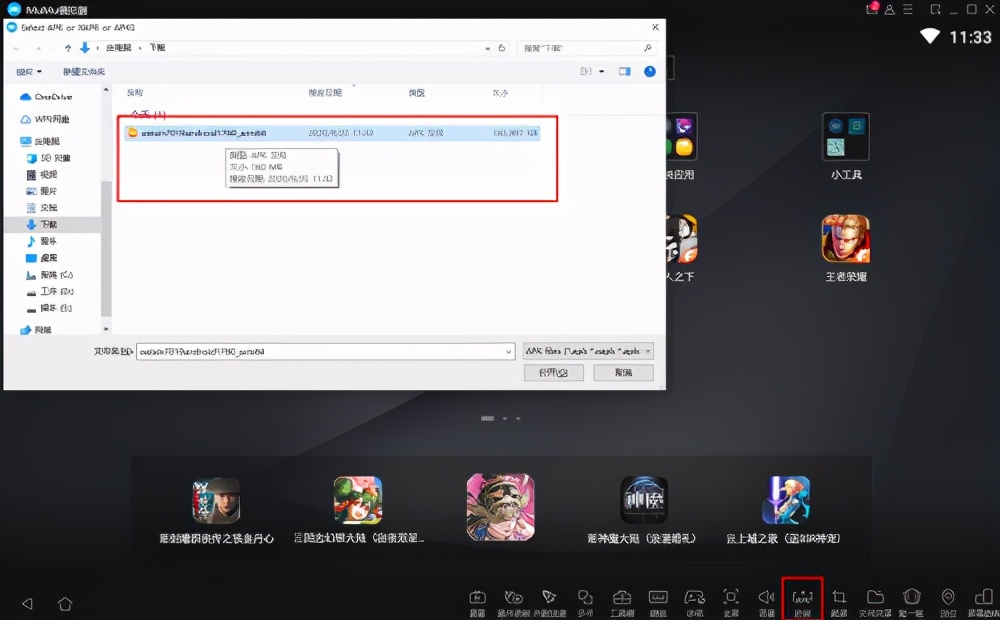Select the Videos folder in the sidebar
Screen dimensions: 1000x620
[x=41, y=174]
